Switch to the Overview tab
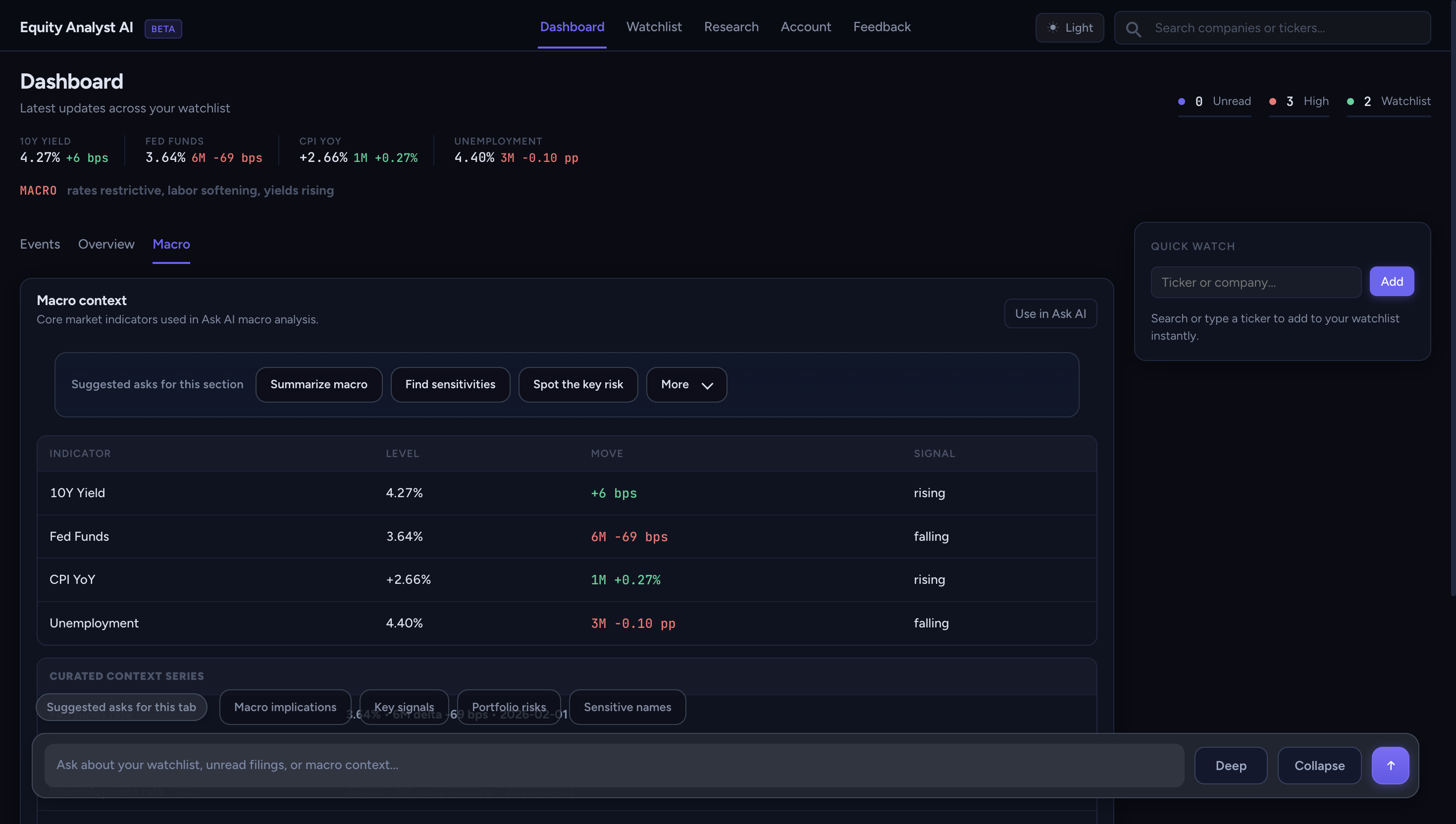The width and height of the screenshot is (1456, 824). [106, 244]
